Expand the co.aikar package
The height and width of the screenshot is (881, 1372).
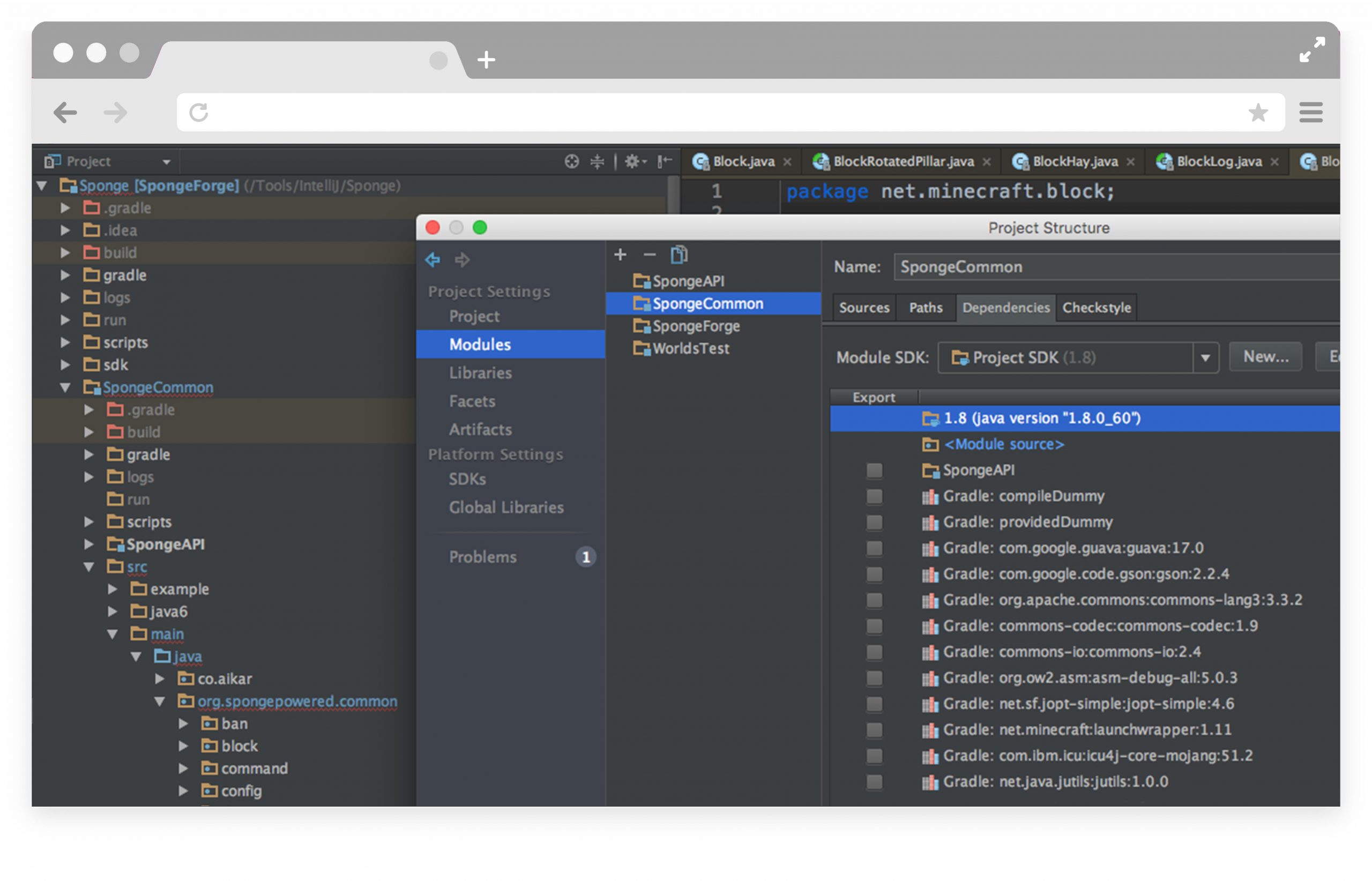click(x=160, y=679)
